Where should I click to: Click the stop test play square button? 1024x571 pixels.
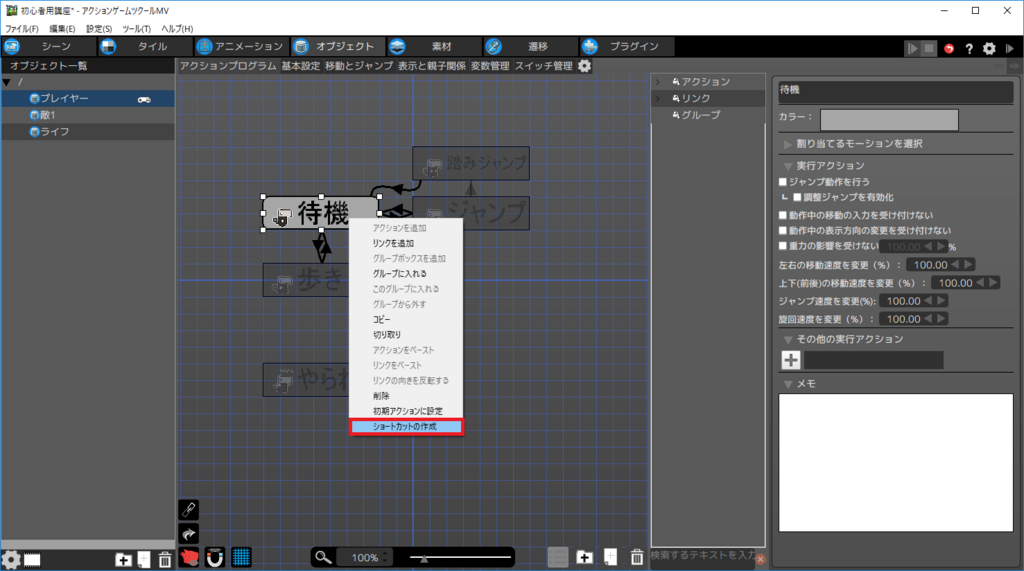click(929, 48)
